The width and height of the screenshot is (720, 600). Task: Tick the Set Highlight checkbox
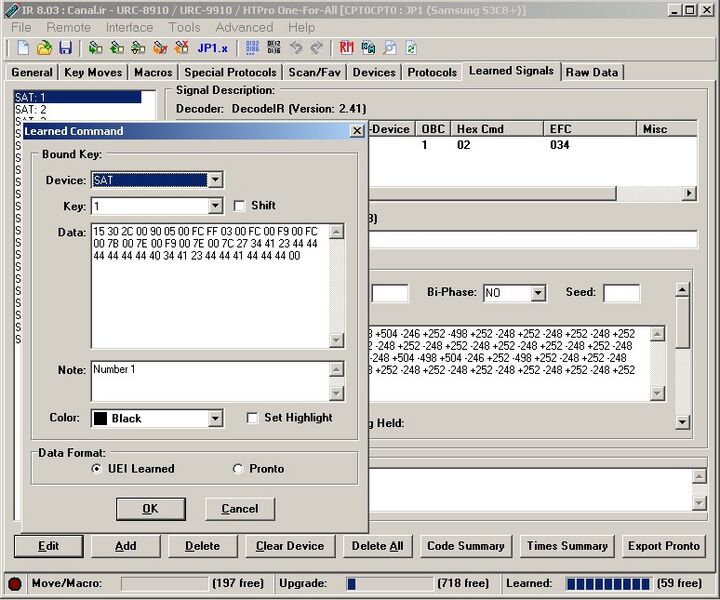pyautogui.click(x=252, y=418)
